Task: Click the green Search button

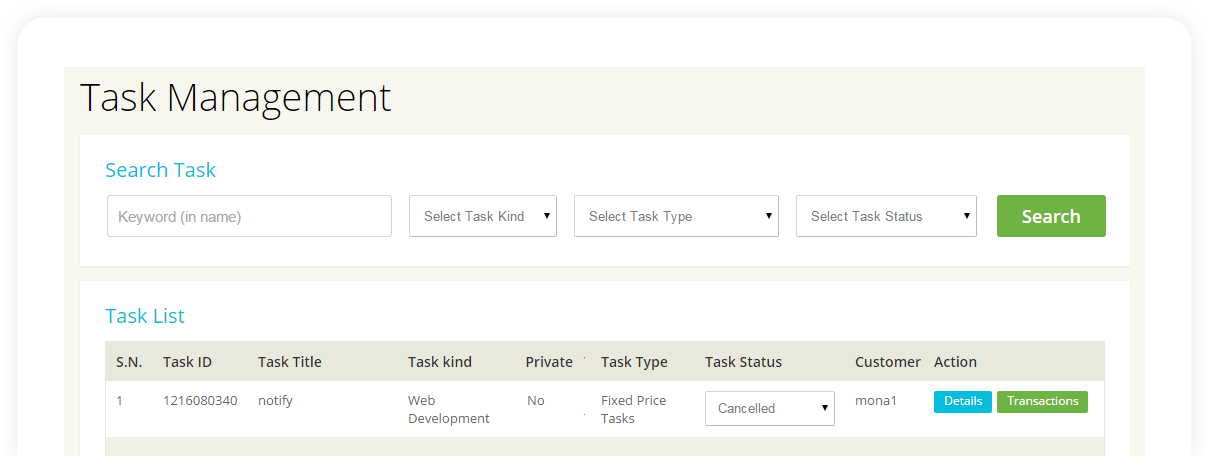Action: point(1051,216)
